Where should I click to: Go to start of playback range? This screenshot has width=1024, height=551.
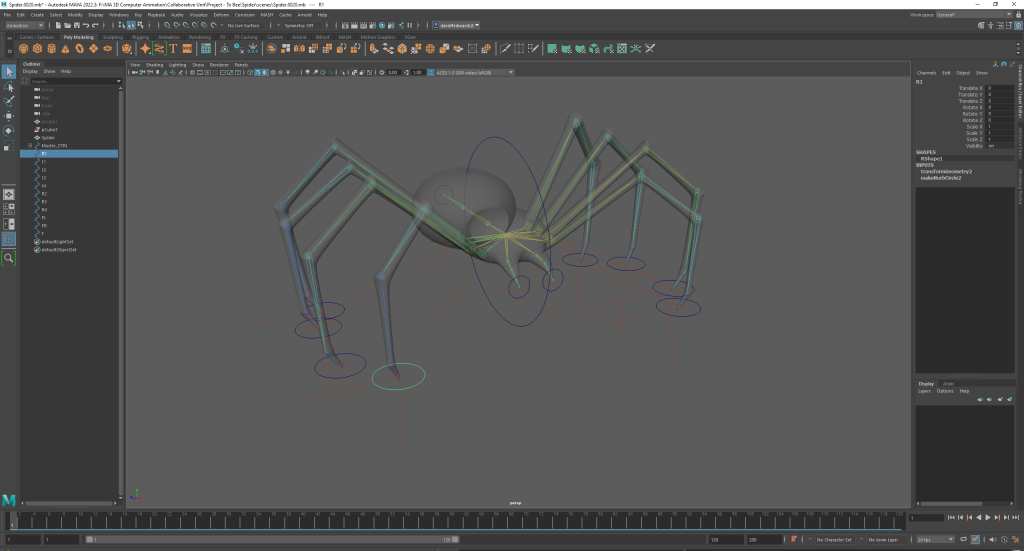(x=951, y=517)
